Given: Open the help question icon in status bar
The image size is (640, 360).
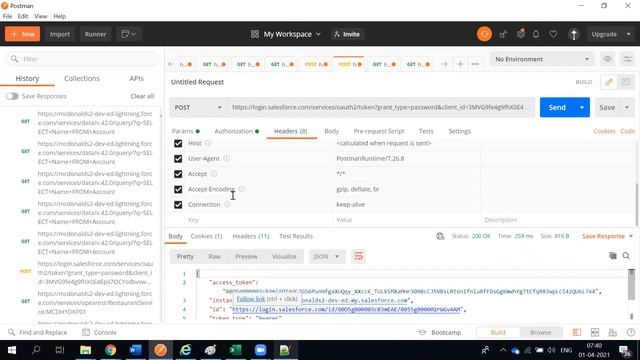Looking at the screenshot, I should coord(631,333).
